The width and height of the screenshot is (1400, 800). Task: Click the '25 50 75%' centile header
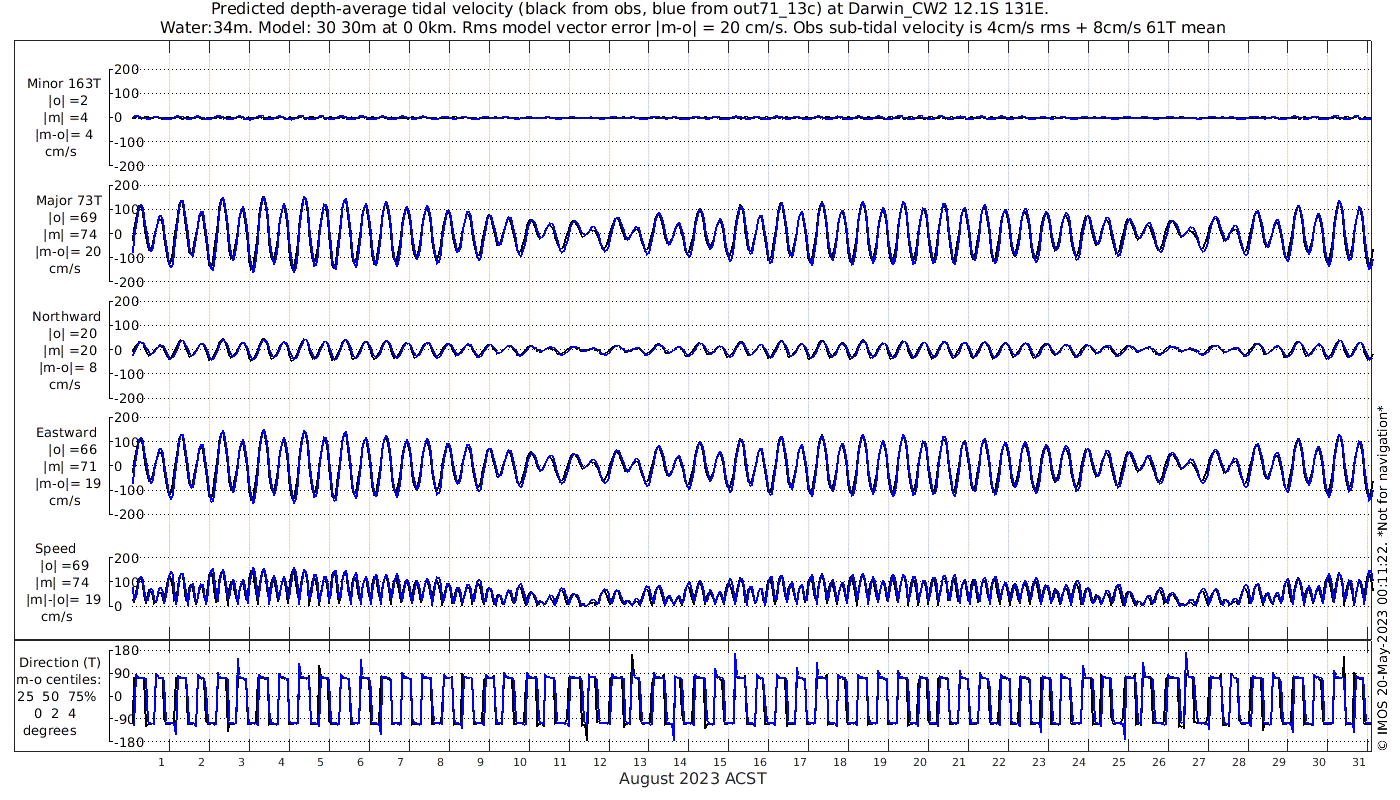coord(57,697)
